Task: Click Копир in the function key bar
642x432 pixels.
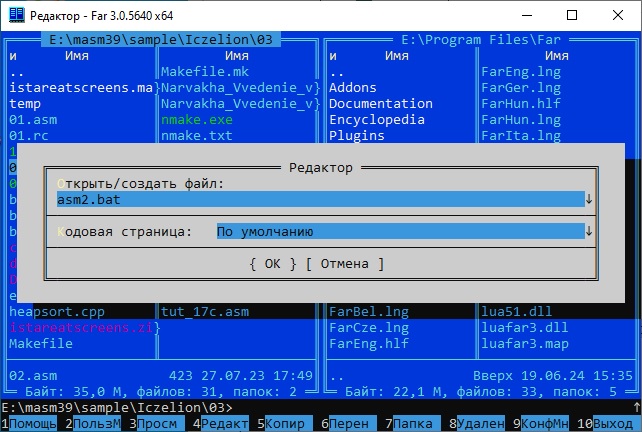Action: 286,424
